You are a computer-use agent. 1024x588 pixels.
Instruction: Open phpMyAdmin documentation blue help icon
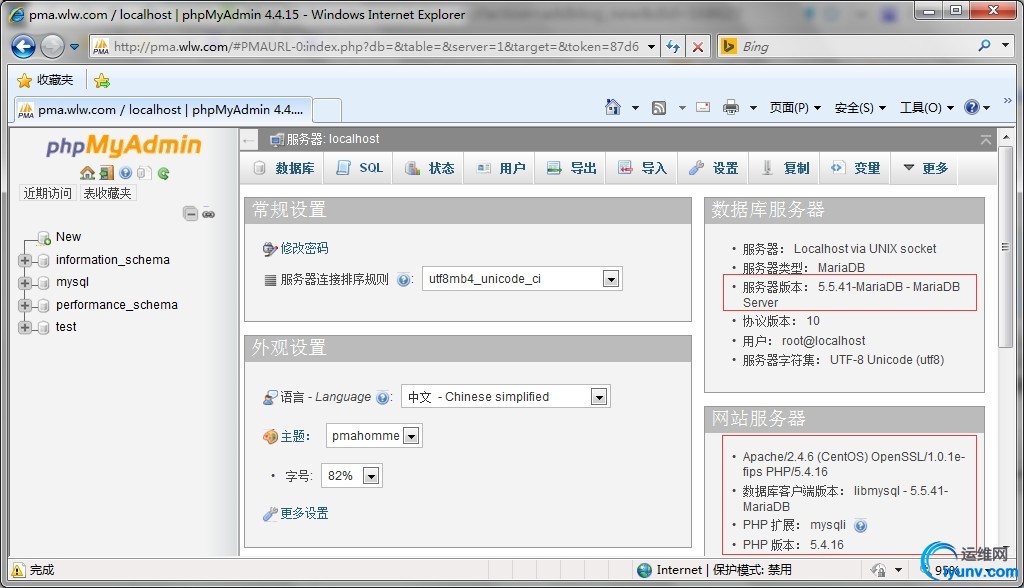125,172
